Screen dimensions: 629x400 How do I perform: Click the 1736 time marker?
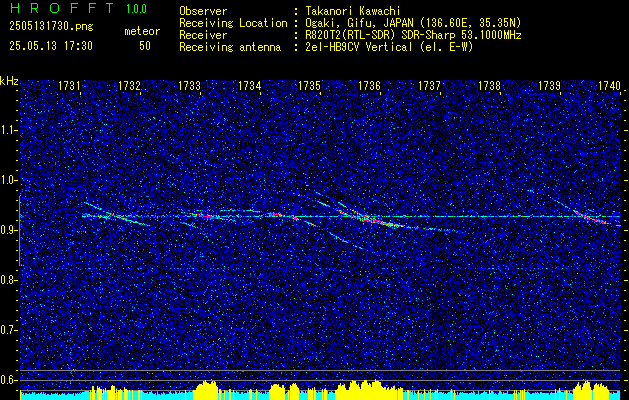pos(369,86)
